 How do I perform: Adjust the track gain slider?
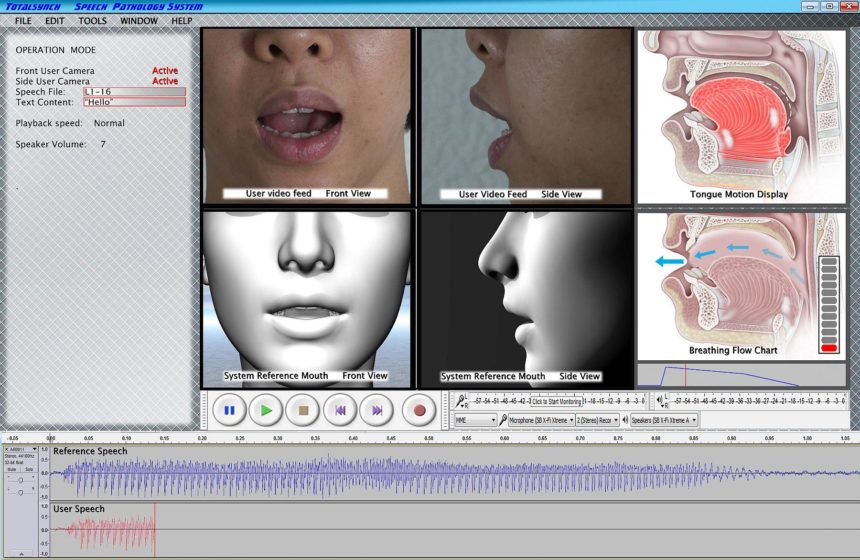point(21,480)
